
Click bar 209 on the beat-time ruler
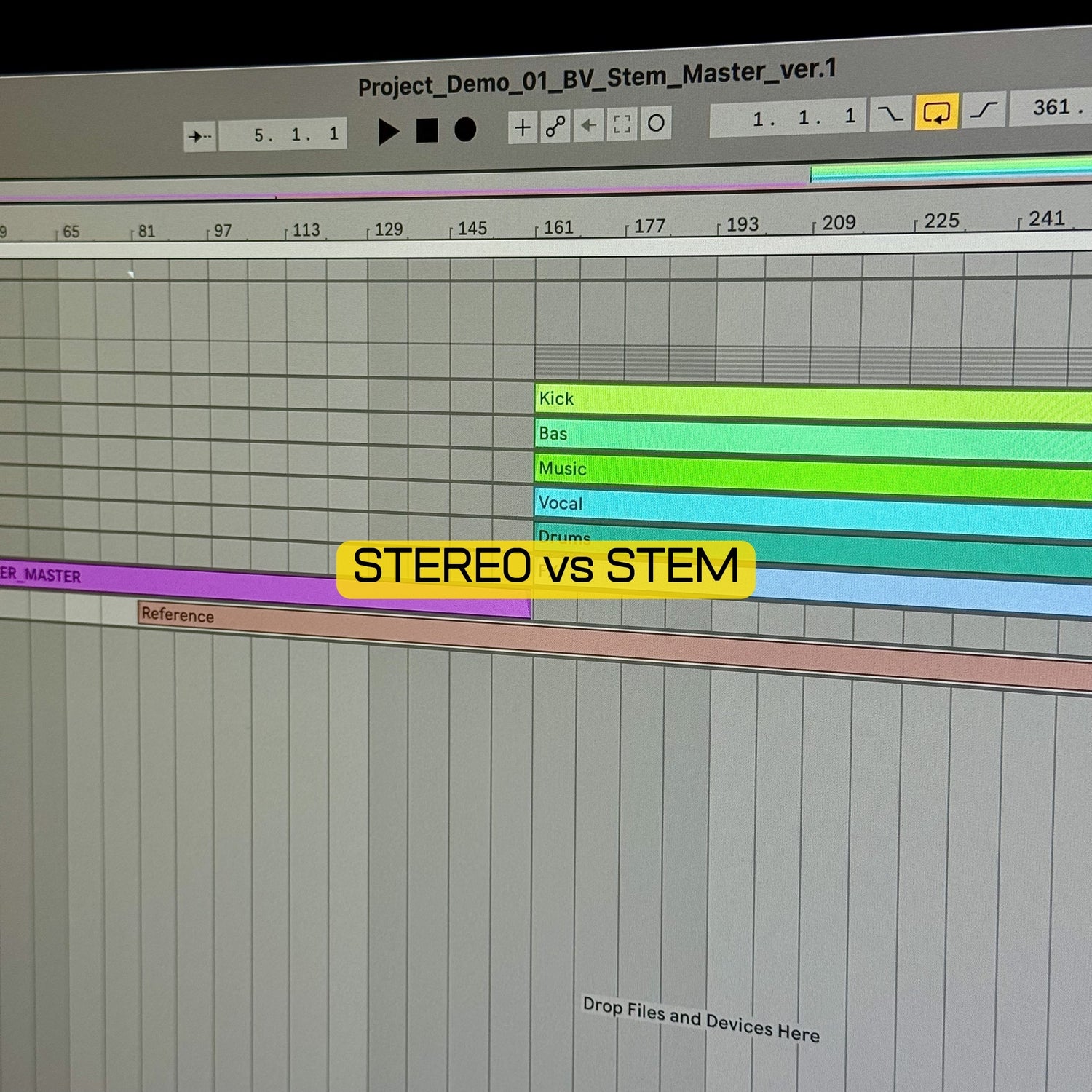point(838,222)
